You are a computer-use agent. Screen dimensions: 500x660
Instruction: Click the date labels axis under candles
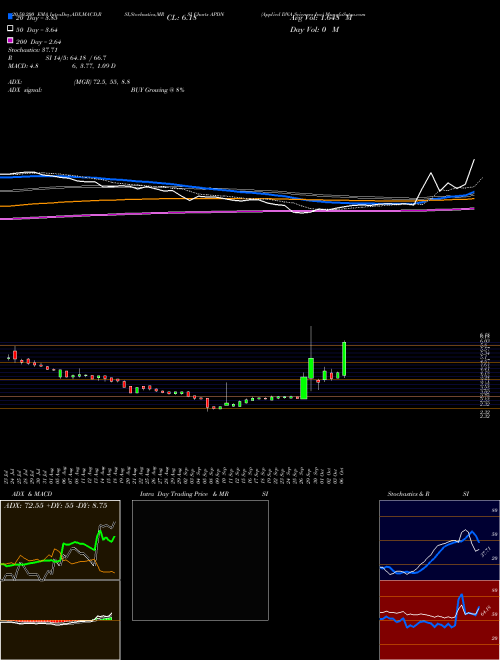tap(176, 475)
